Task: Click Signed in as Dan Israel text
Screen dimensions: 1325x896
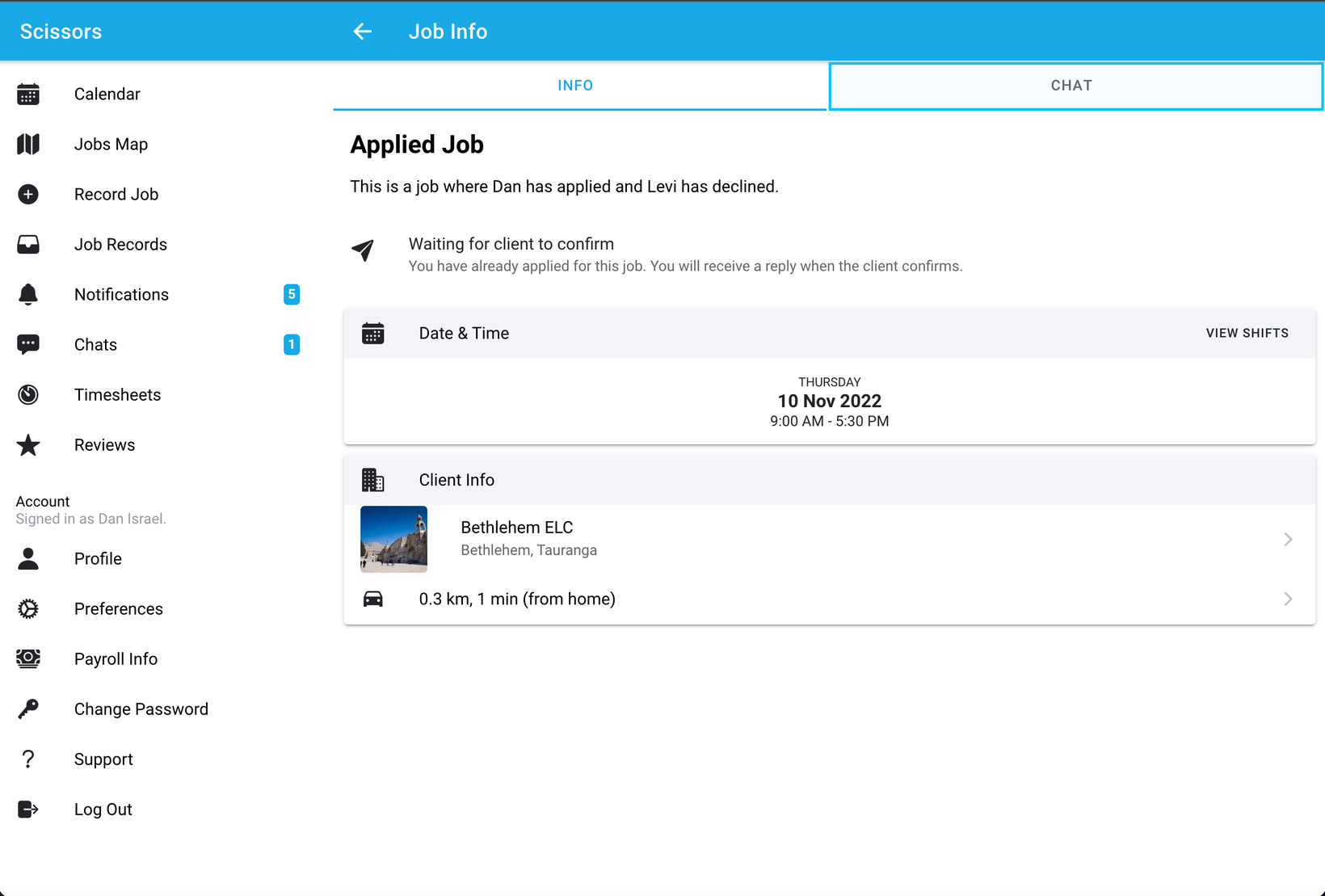Action: 91,519
